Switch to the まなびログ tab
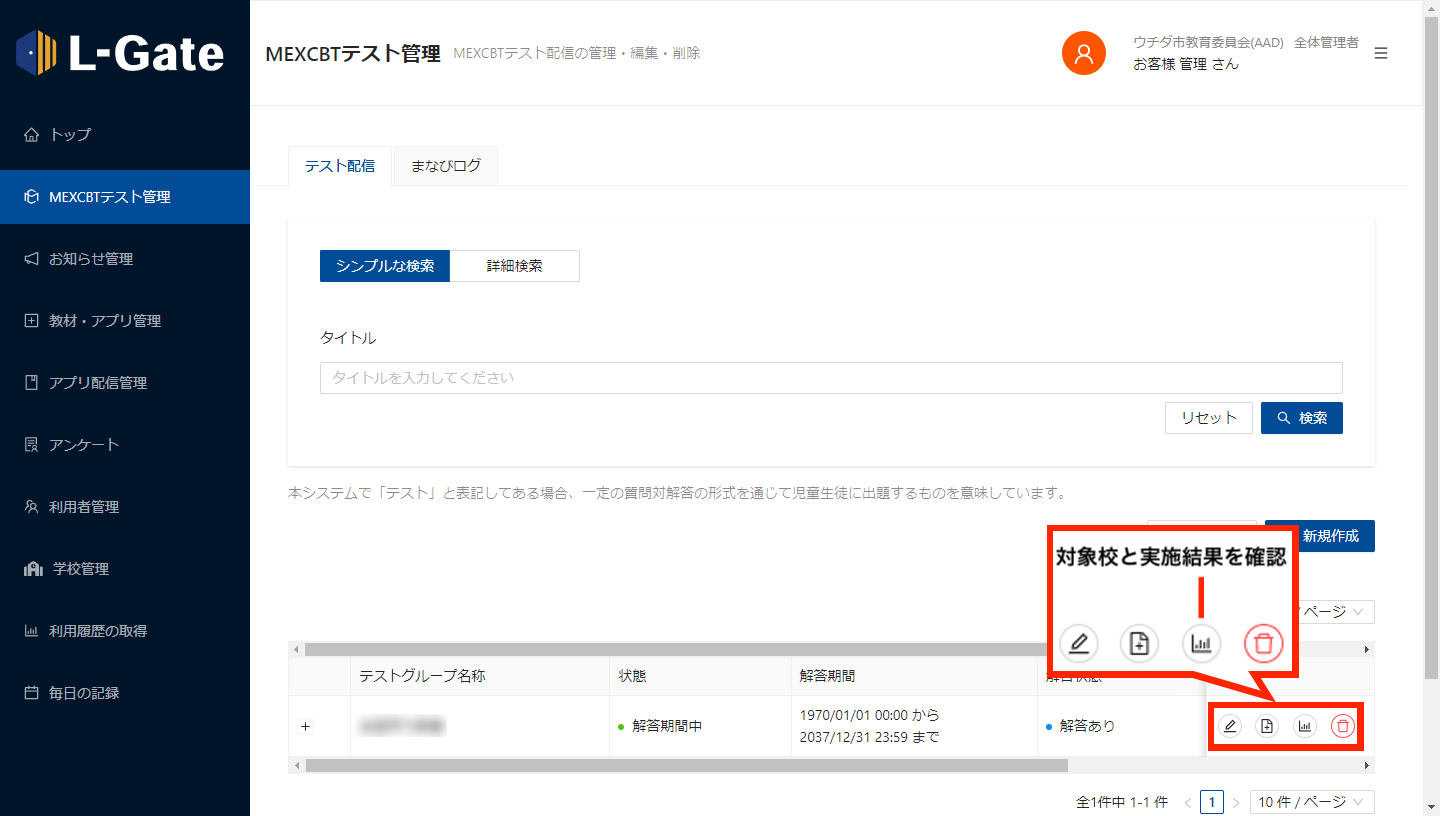 tap(445, 166)
